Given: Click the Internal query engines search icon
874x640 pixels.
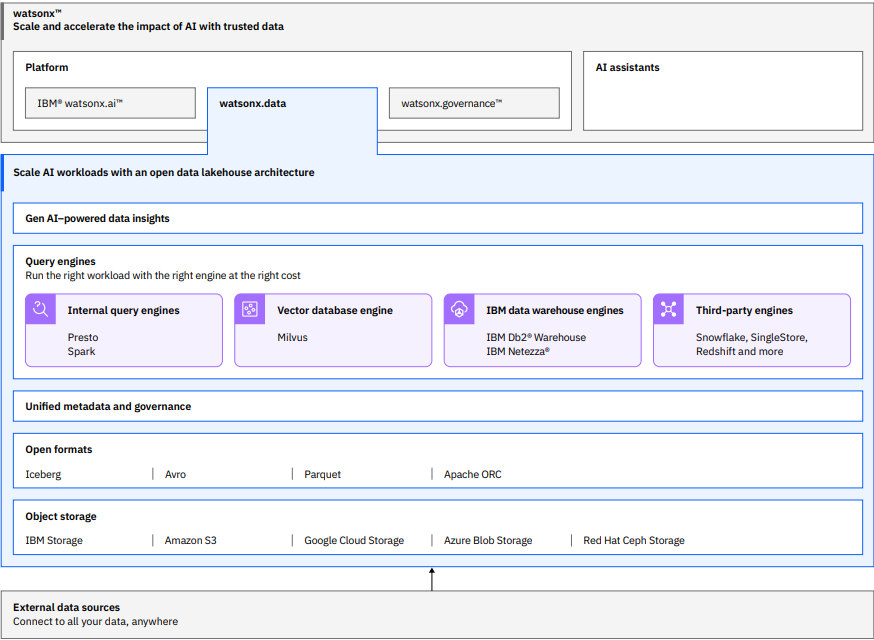Looking at the screenshot, I should (41, 309).
